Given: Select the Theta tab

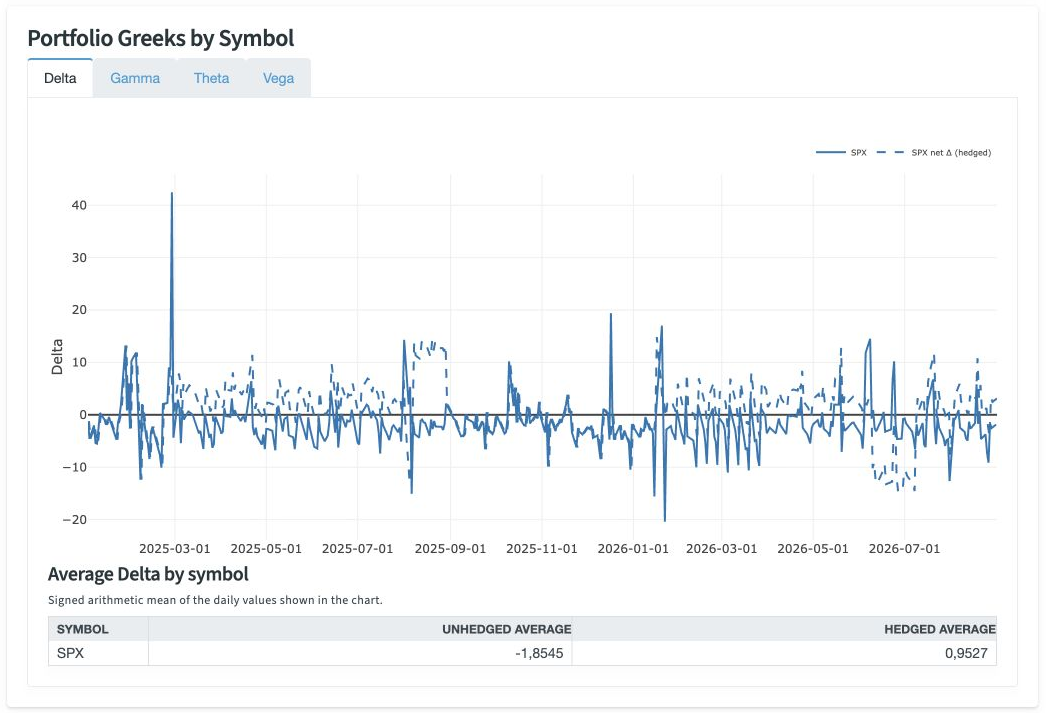Looking at the screenshot, I should (x=211, y=78).
